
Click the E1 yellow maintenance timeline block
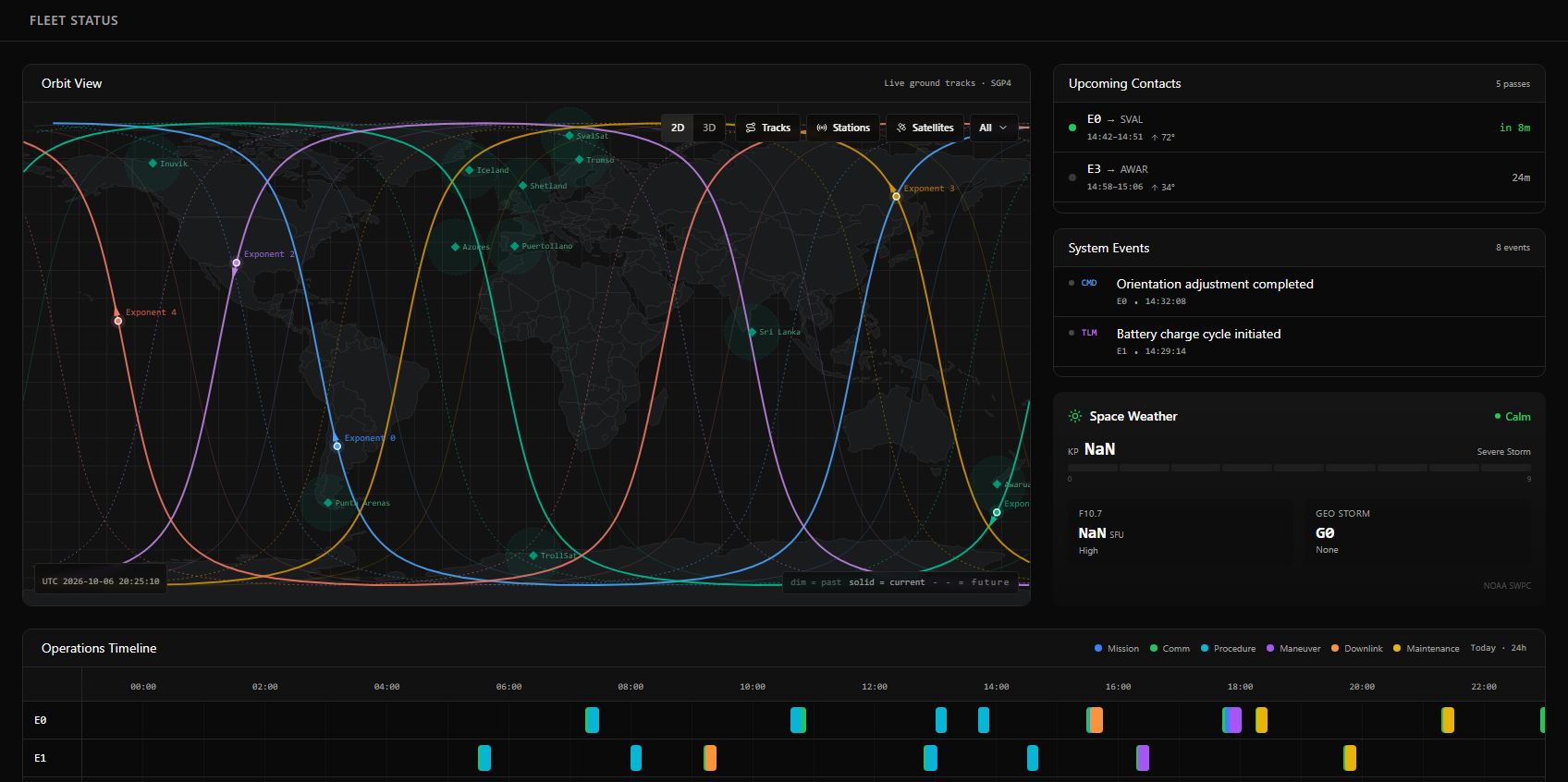(x=1350, y=758)
